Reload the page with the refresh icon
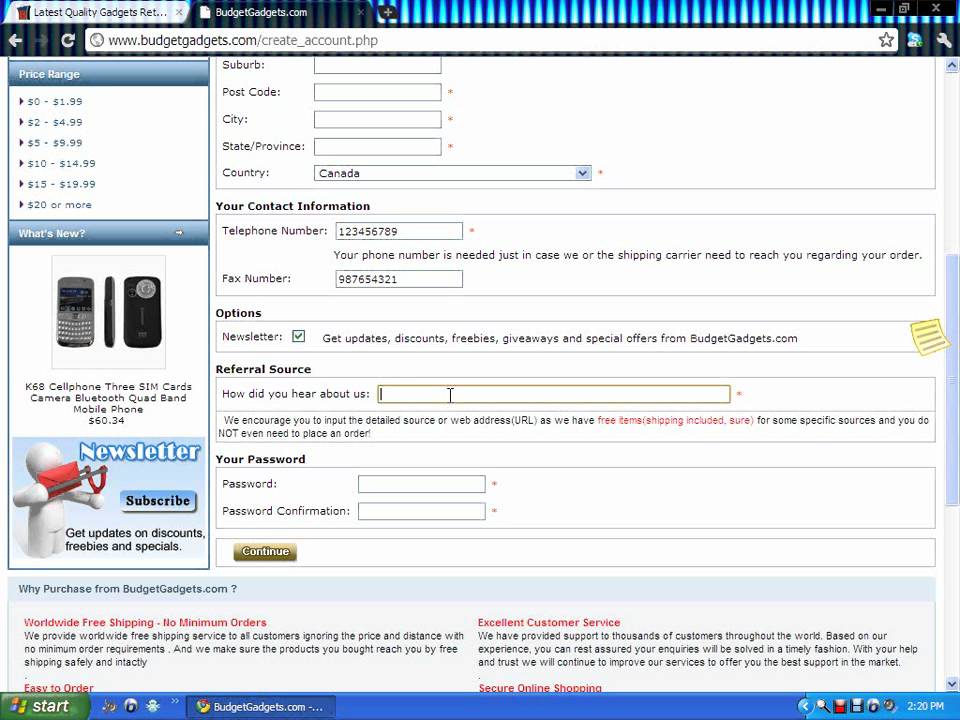The image size is (960, 720). 67,40
